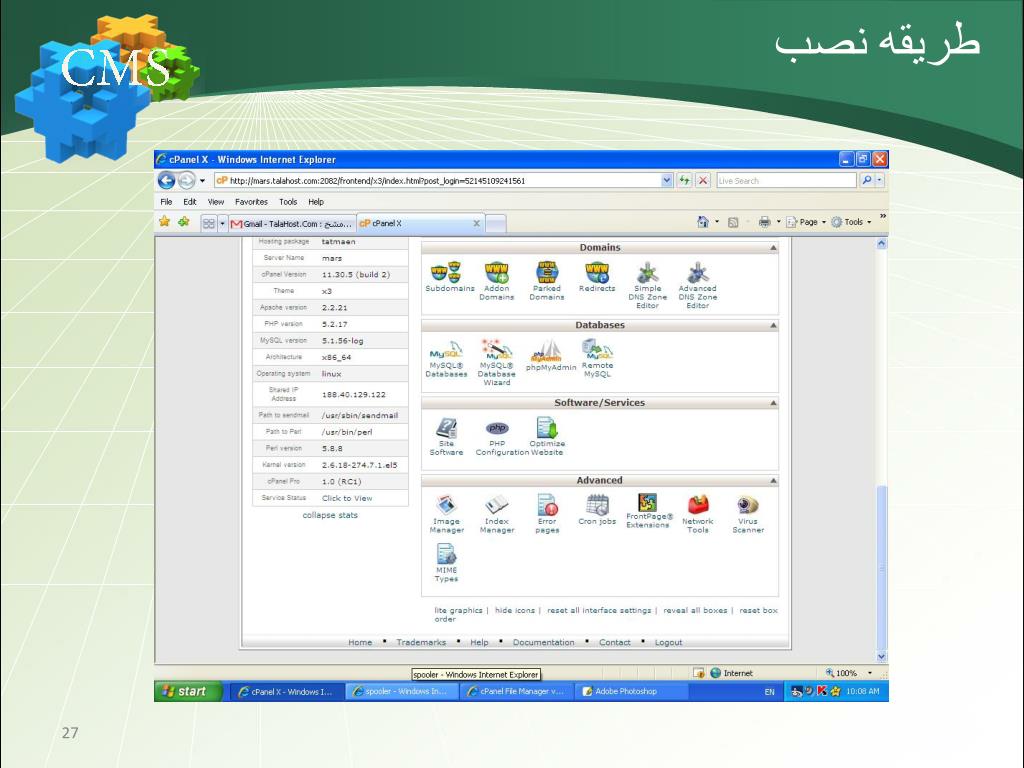The width and height of the screenshot is (1024, 768).
Task: Click the Click to View service status
Action: tap(347, 498)
